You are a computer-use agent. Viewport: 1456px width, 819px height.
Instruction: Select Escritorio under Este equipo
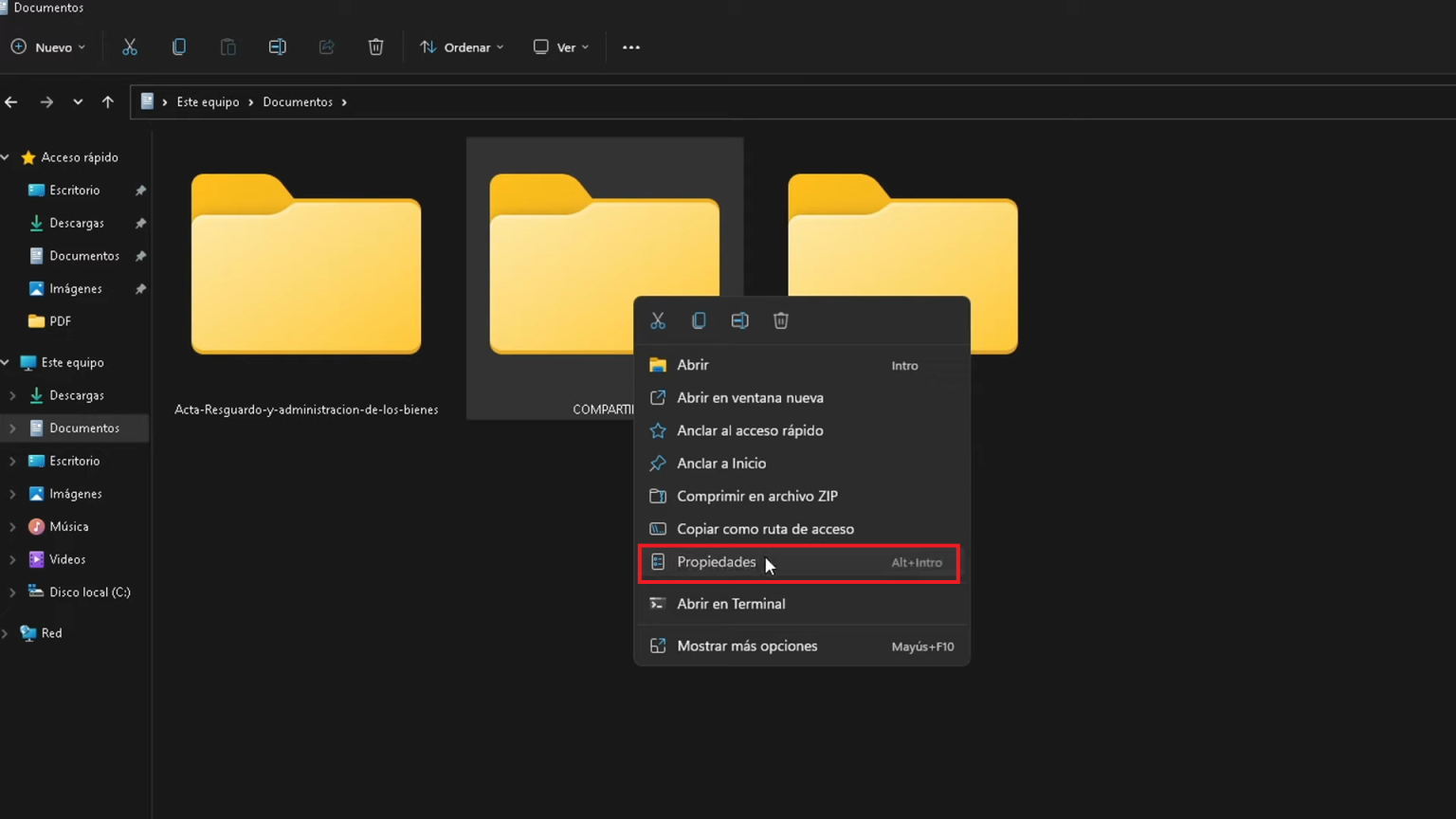pyautogui.click(x=75, y=461)
